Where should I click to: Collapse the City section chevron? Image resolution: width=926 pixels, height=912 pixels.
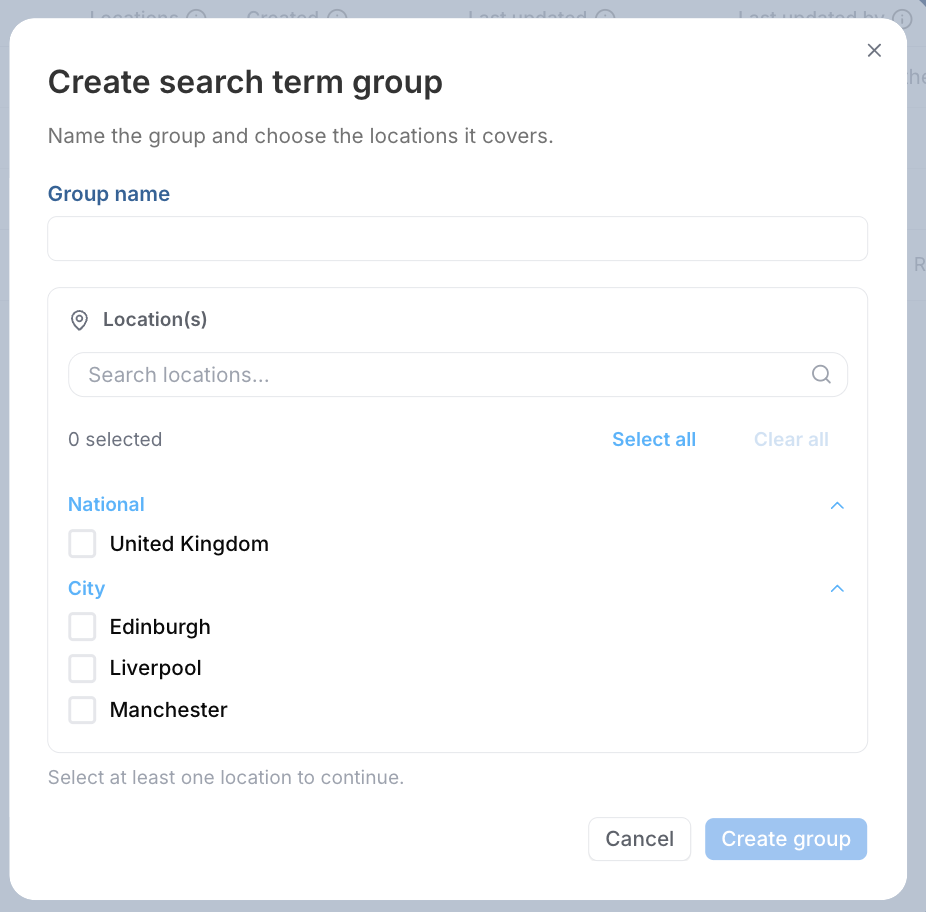[x=837, y=588]
